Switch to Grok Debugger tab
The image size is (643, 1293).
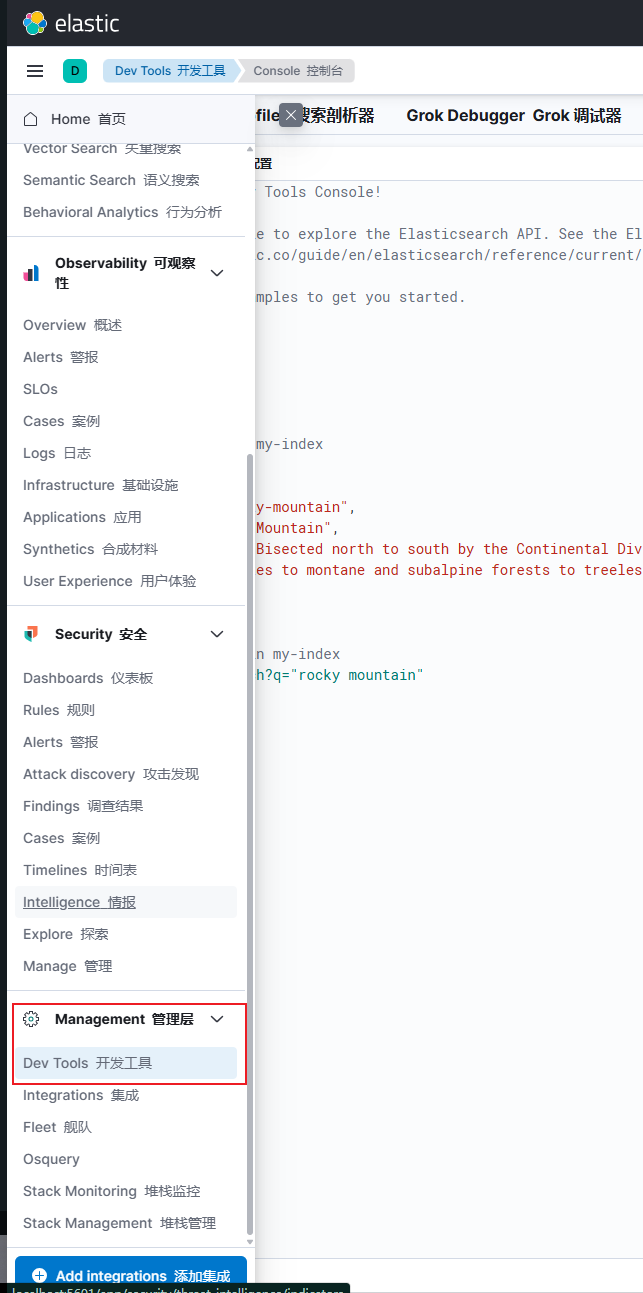[x=514, y=116]
